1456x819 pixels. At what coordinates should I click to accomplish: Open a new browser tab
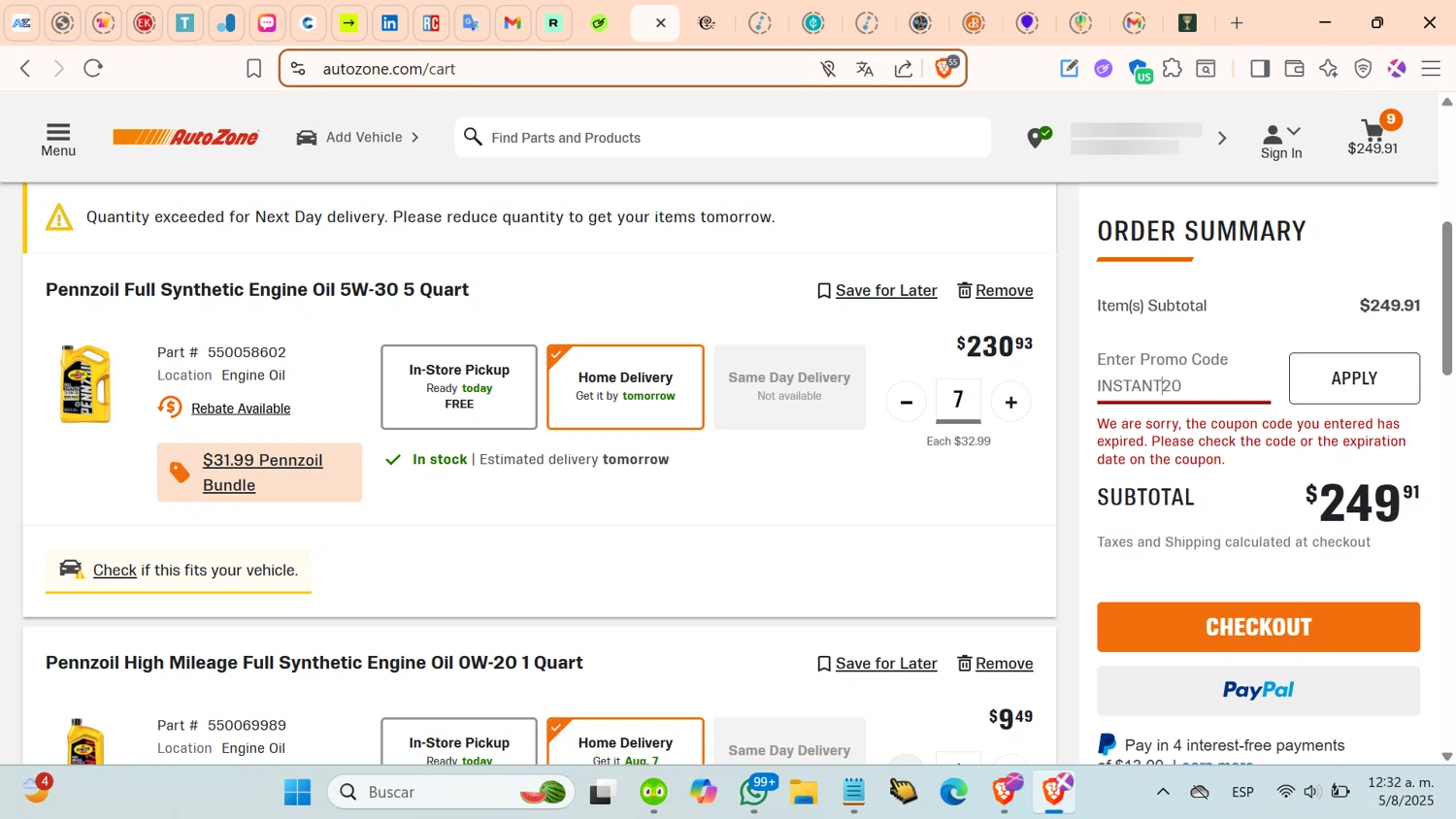[1236, 23]
